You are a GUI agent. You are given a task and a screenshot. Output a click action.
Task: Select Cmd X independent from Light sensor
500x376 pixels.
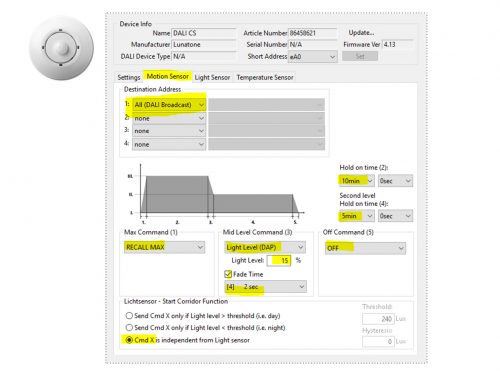point(129,340)
